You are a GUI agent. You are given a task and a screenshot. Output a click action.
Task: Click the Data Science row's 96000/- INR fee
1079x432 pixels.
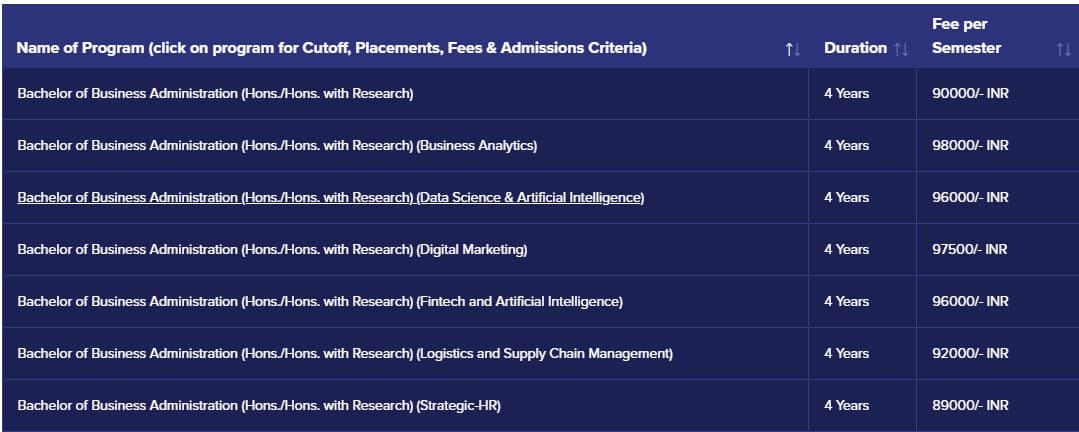(x=969, y=198)
